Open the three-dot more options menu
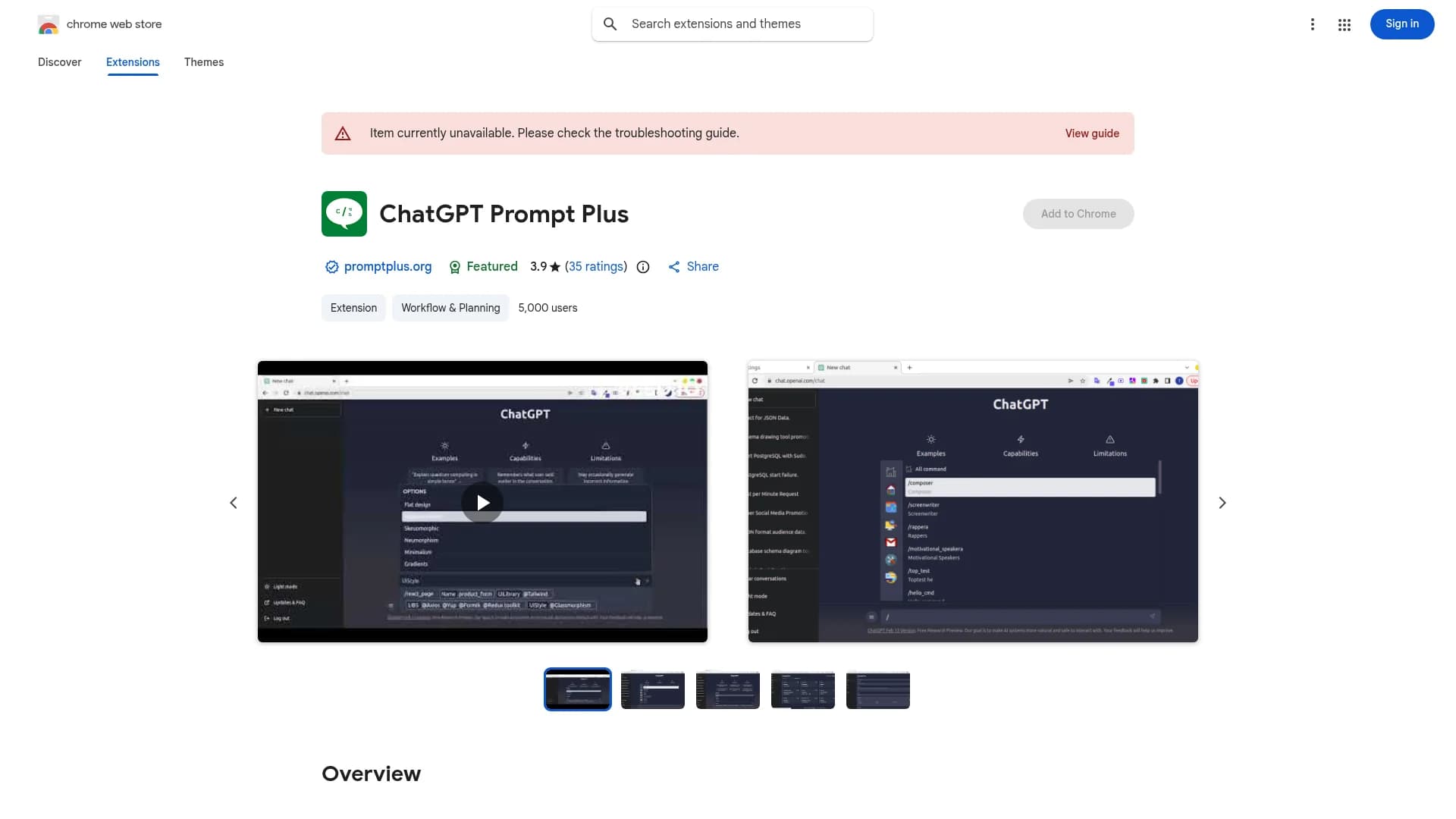 pyautogui.click(x=1312, y=24)
